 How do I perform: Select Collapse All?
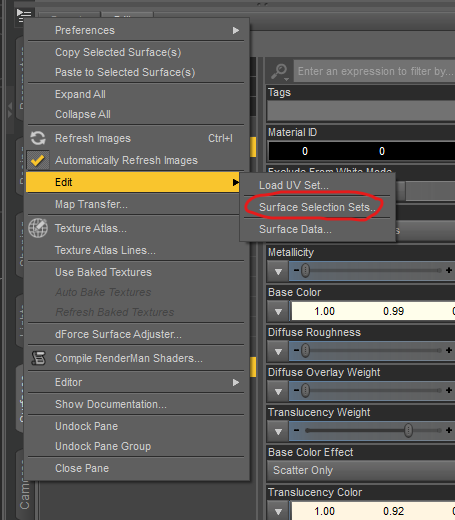point(136,114)
